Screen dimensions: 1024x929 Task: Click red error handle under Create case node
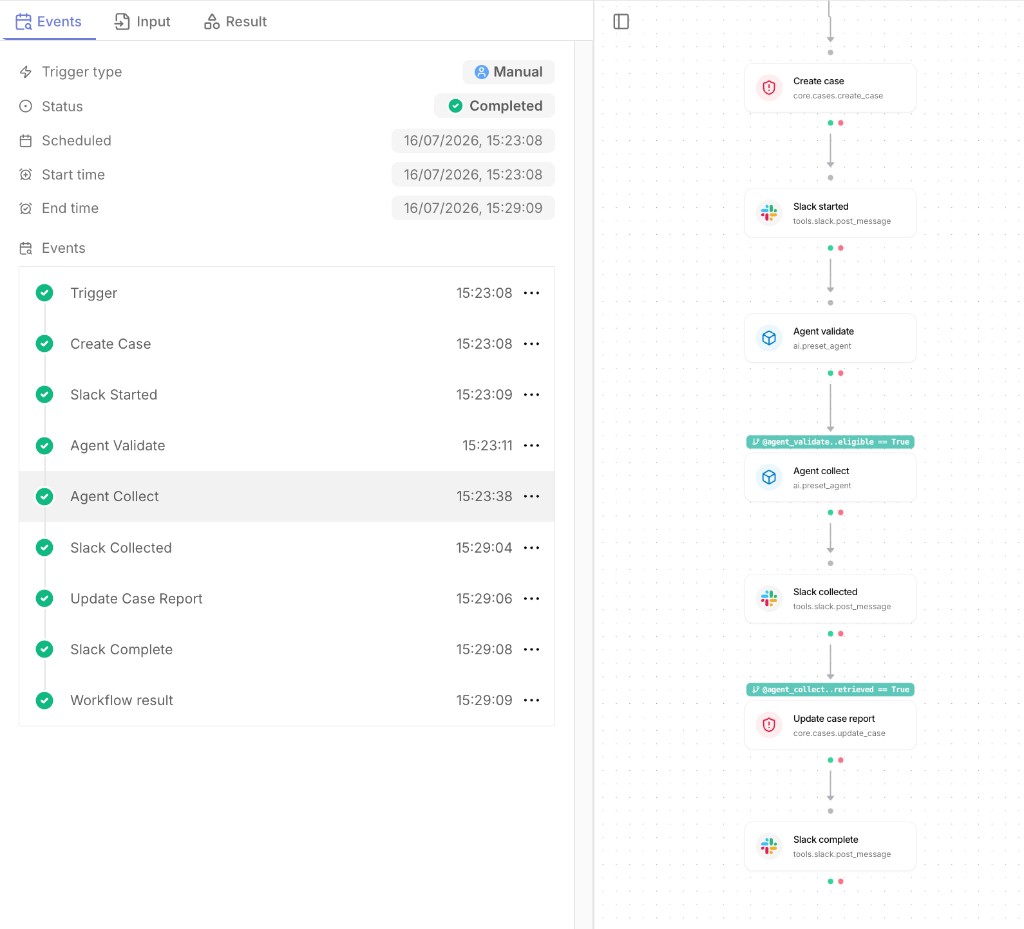pos(840,123)
